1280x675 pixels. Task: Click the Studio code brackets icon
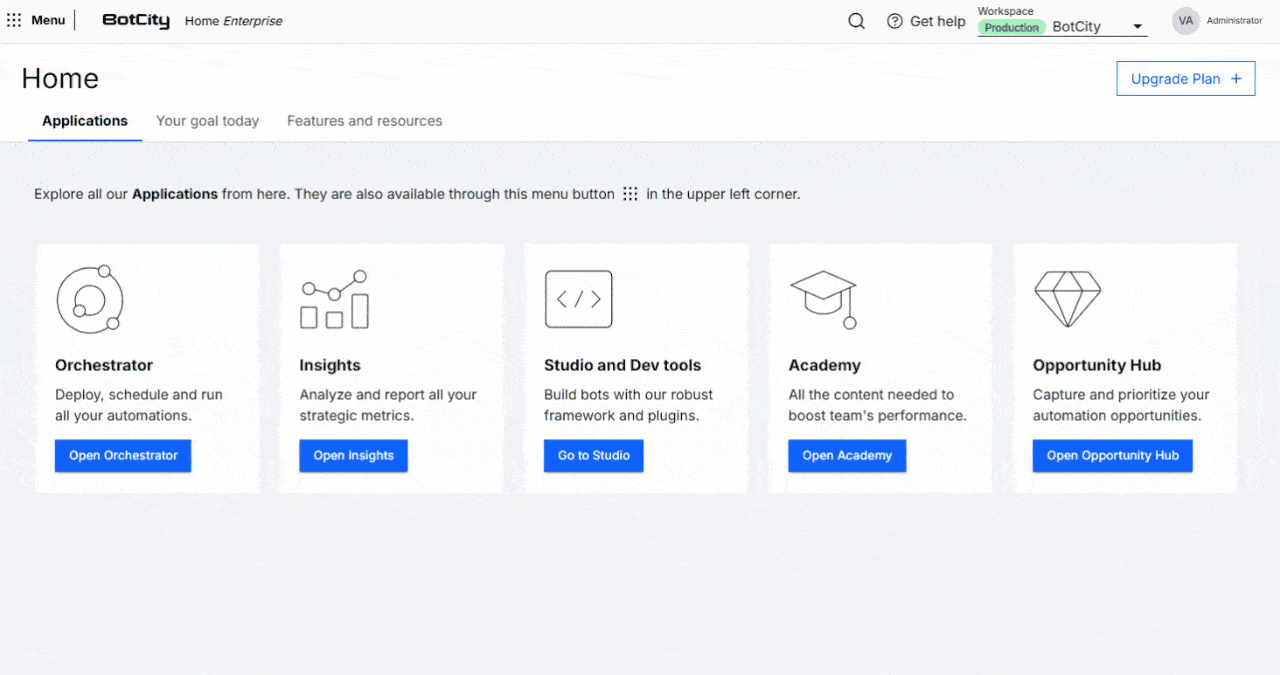click(x=578, y=299)
